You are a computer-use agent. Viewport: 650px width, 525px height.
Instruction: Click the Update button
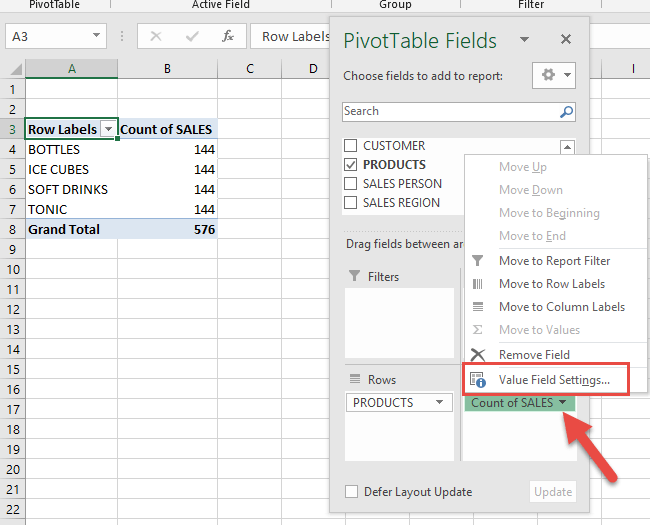(553, 491)
